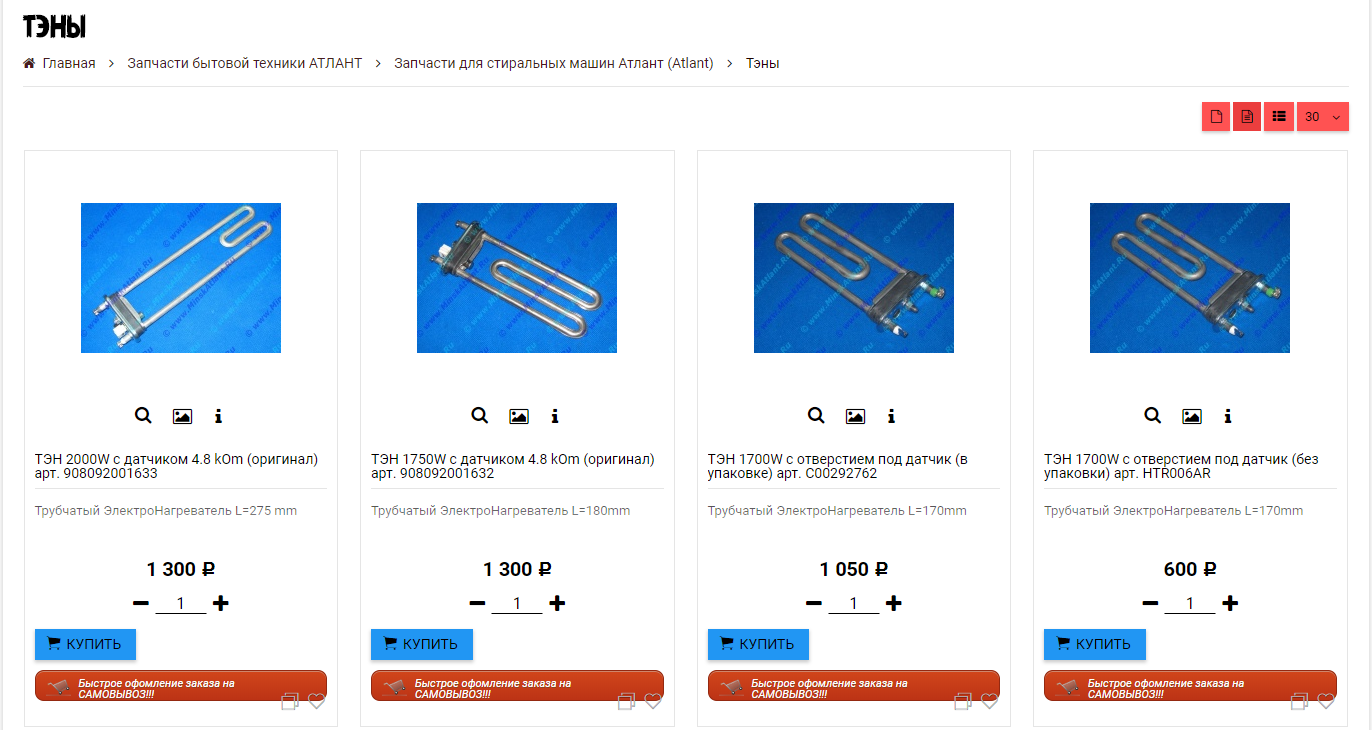Click quantity field for ТЭН 1700W C00292762
This screenshot has width=1372, height=730.
point(853,603)
